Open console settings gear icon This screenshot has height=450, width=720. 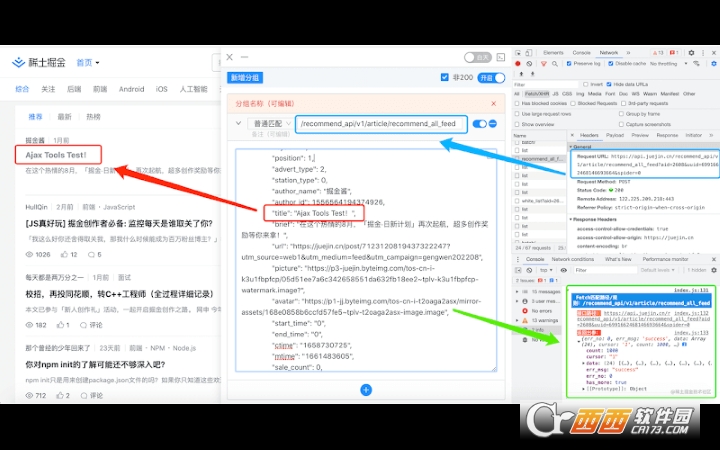pyautogui.click(x=714, y=270)
